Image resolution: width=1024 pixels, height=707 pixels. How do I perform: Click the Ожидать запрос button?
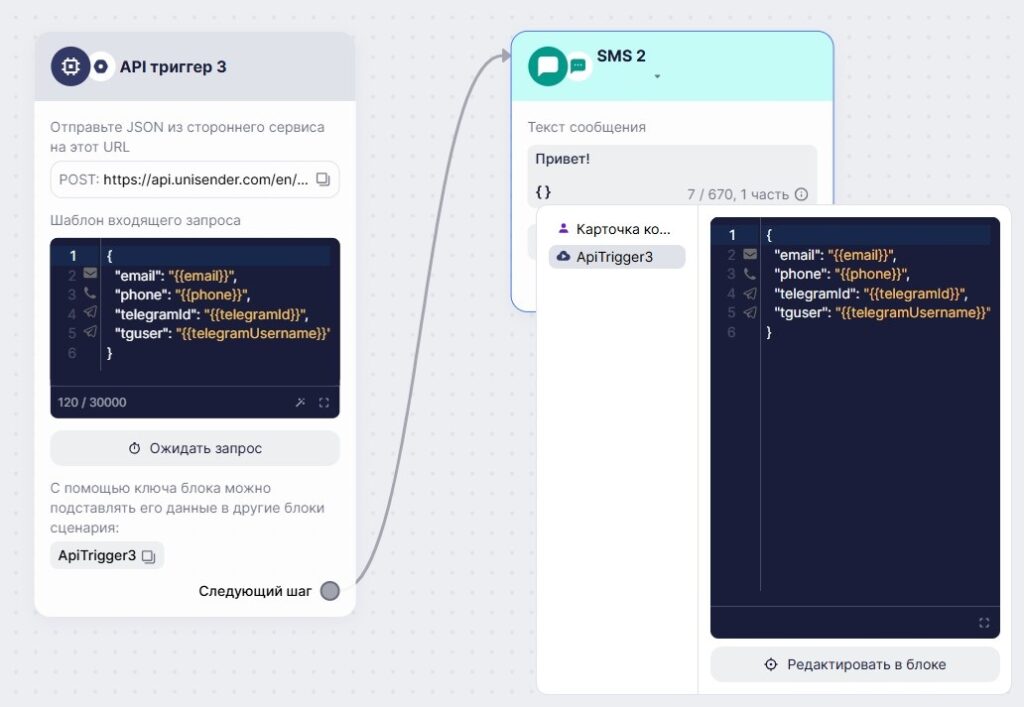pyautogui.click(x=195, y=448)
